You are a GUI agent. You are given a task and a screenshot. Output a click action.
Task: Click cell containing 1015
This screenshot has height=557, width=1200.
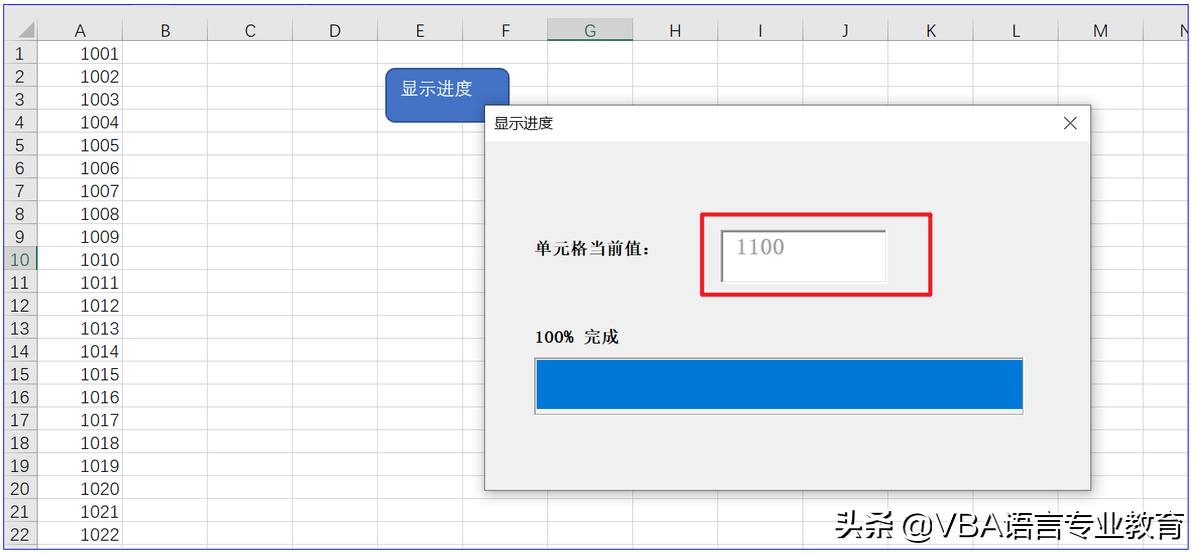point(80,374)
